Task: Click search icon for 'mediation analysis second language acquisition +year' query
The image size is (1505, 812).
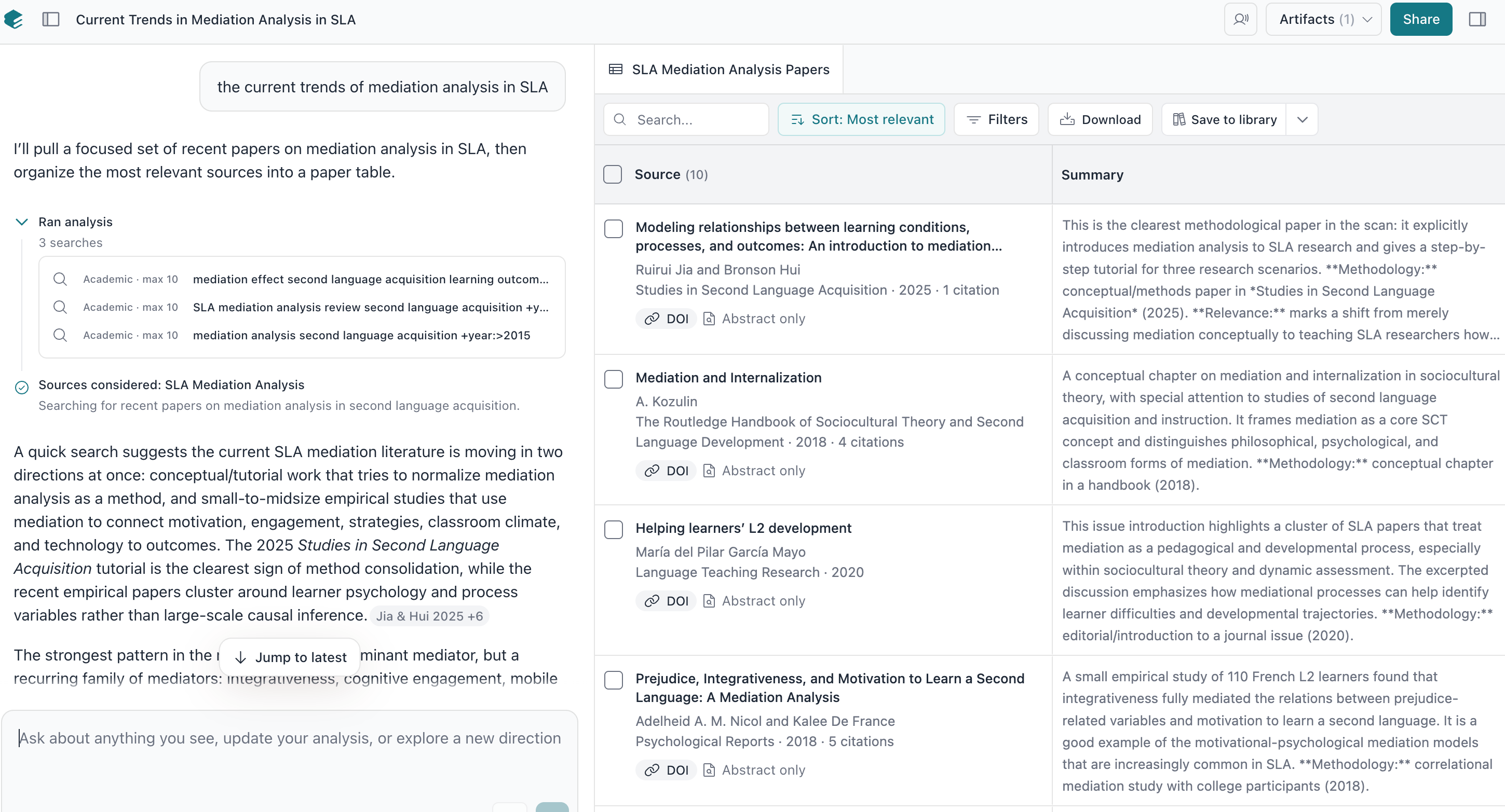Action: point(60,335)
